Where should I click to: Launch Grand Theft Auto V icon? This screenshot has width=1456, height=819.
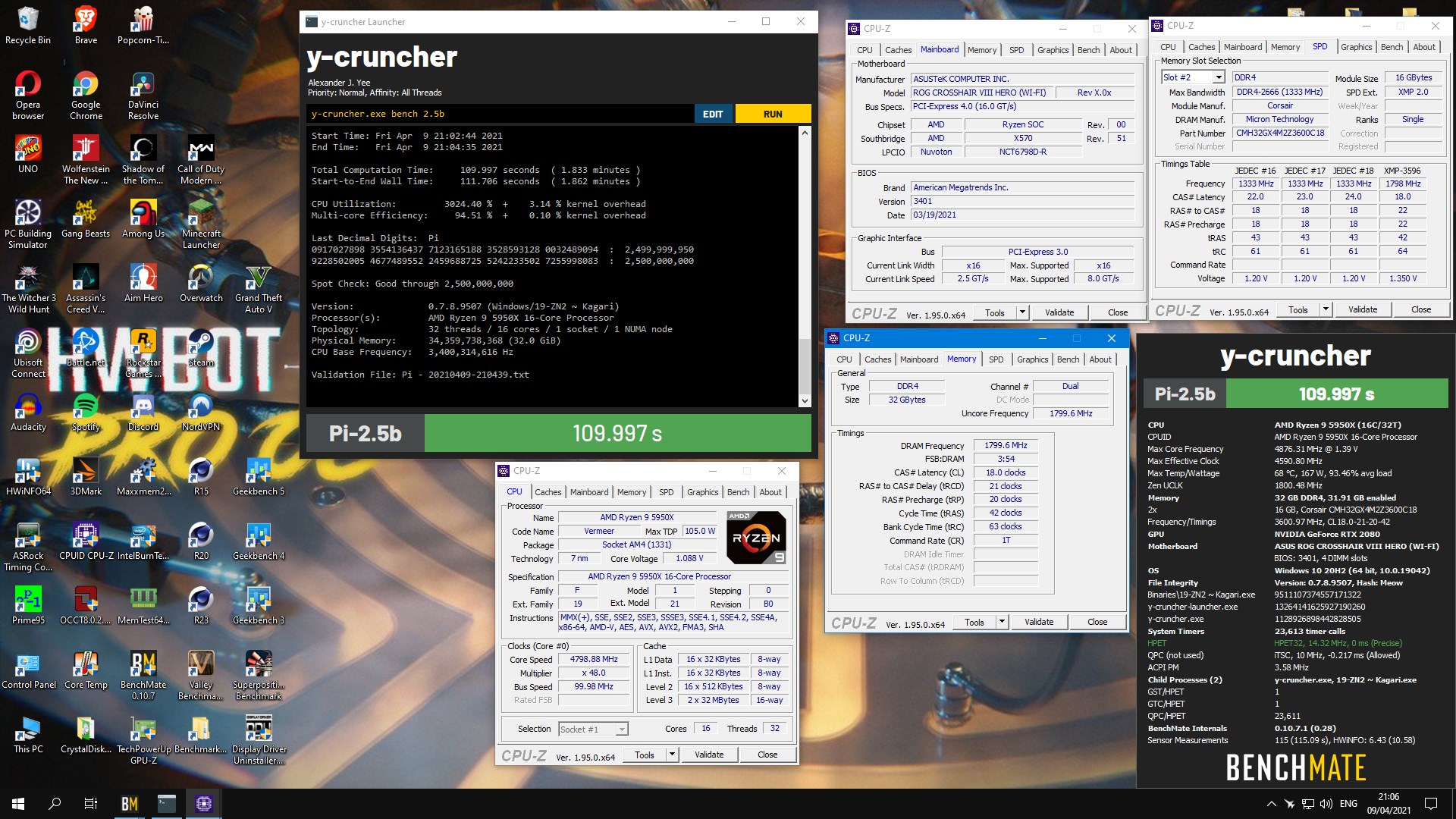pyautogui.click(x=259, y=288)
